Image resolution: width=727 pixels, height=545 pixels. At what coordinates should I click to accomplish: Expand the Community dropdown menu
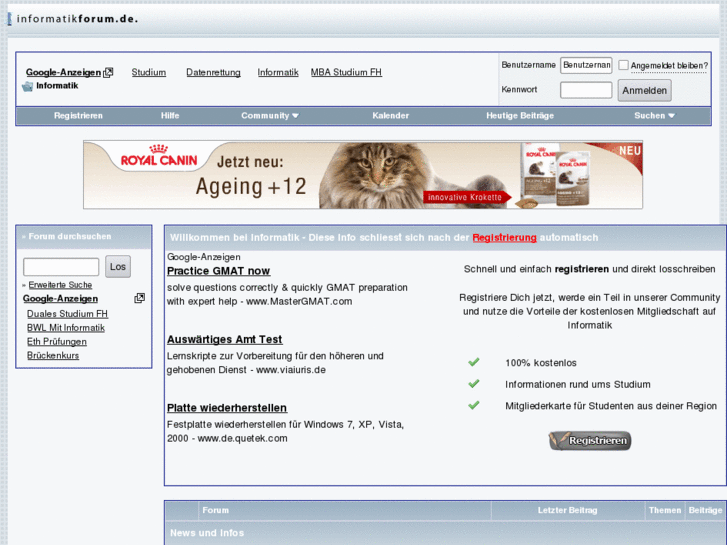[270, 115]
